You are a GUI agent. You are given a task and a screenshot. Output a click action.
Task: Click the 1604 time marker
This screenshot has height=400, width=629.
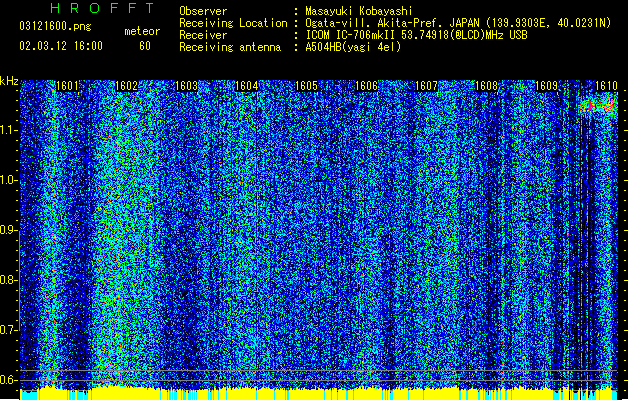[246, 86]
